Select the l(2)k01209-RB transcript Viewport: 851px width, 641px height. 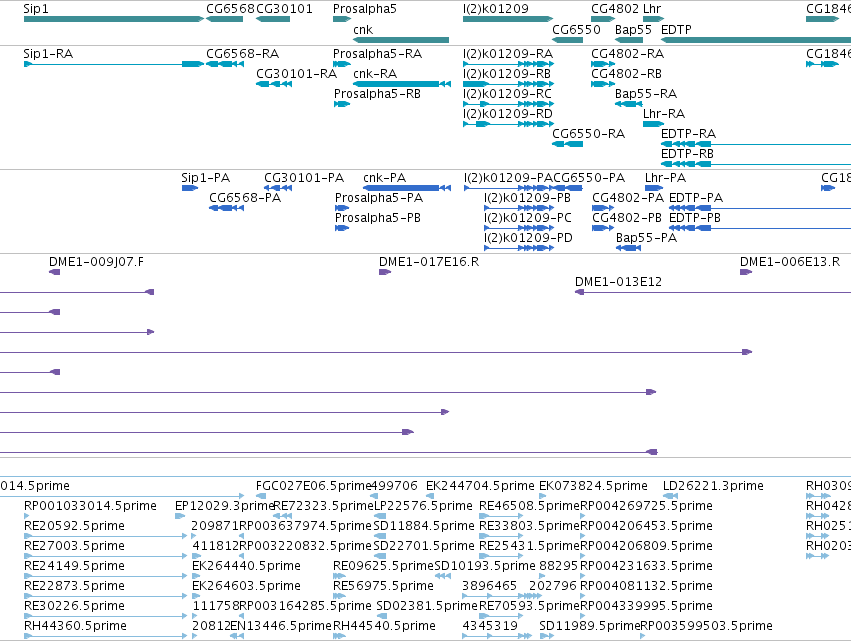pos(509,84)
